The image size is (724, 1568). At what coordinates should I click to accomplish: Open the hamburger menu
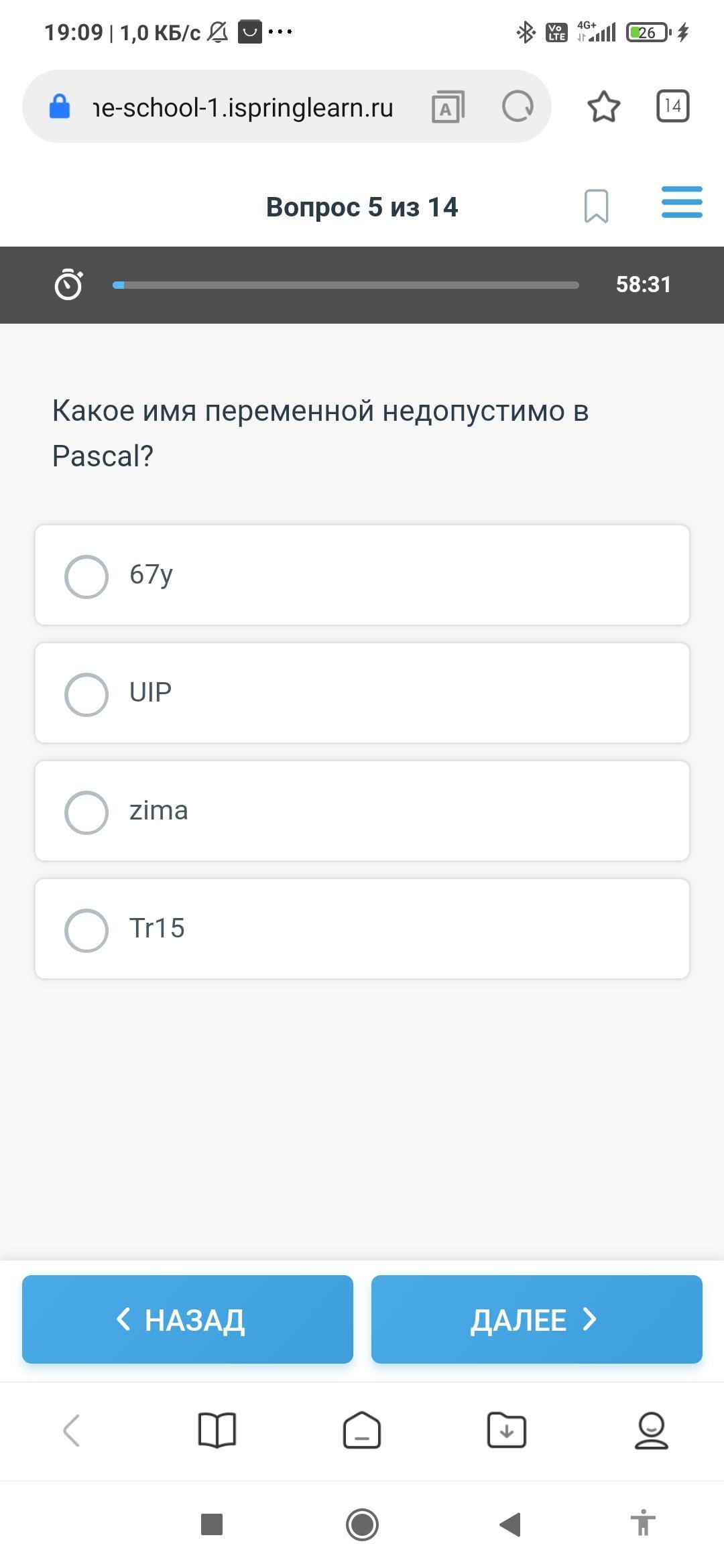point(681,202)
